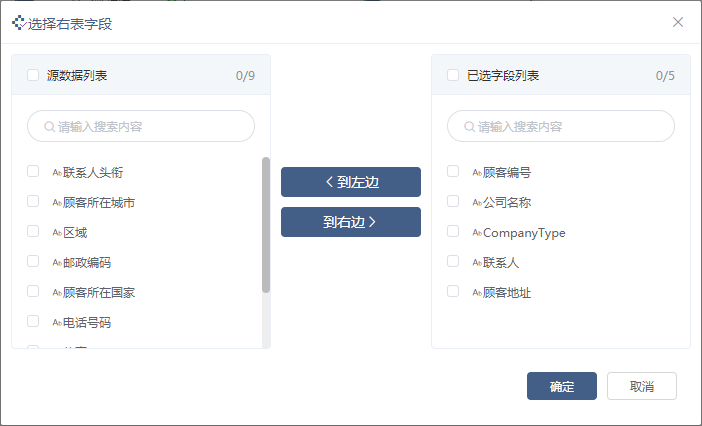Click the source list vertical scrollbar

pos(266,225)
